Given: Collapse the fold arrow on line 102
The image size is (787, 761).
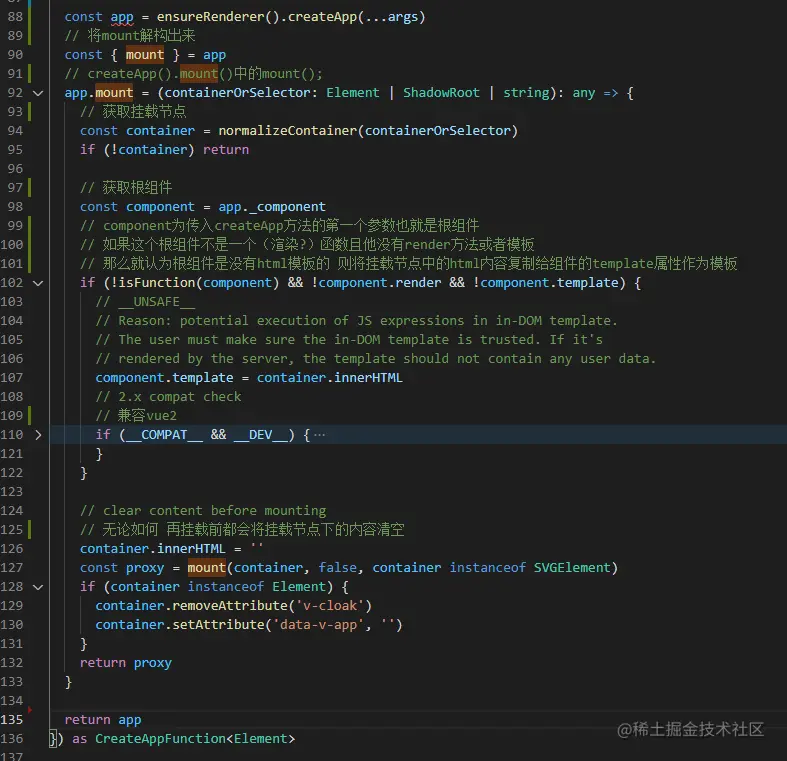Looking at the screenshot, I should click(38, 283).
